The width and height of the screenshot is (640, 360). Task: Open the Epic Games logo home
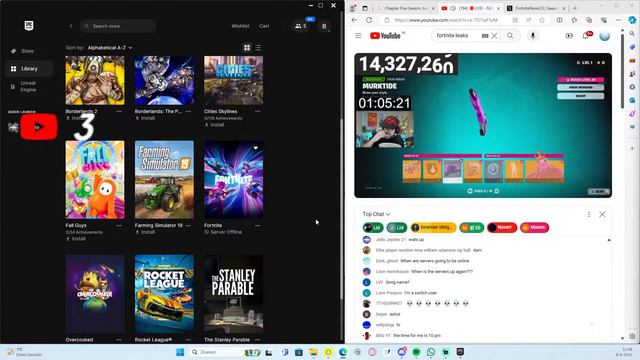pos(29,25)
